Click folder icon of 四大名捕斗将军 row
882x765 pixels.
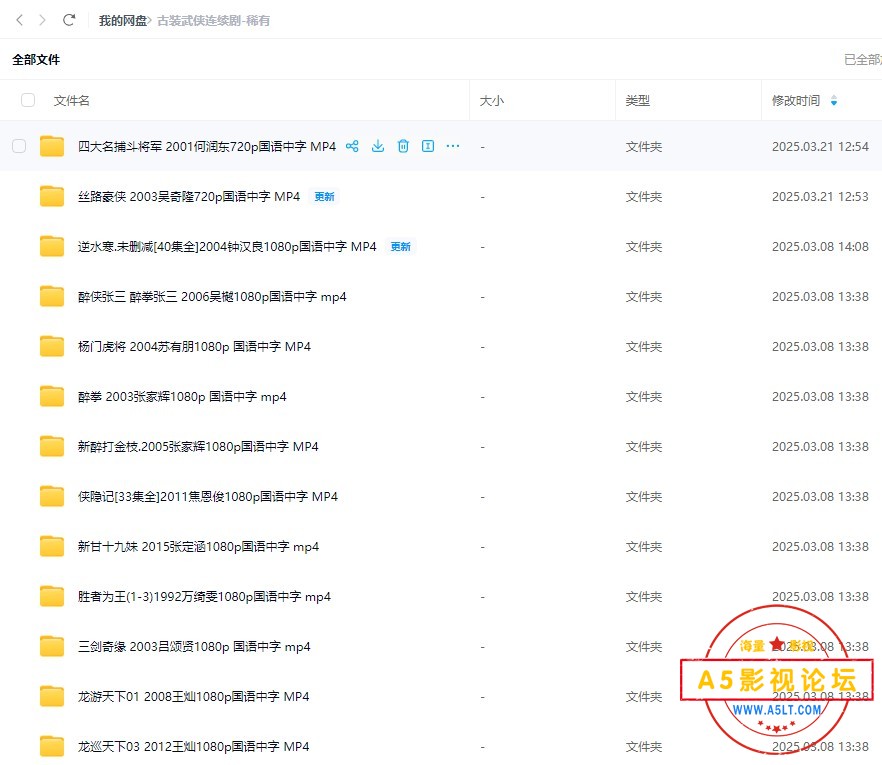click(x=52, y=146)
